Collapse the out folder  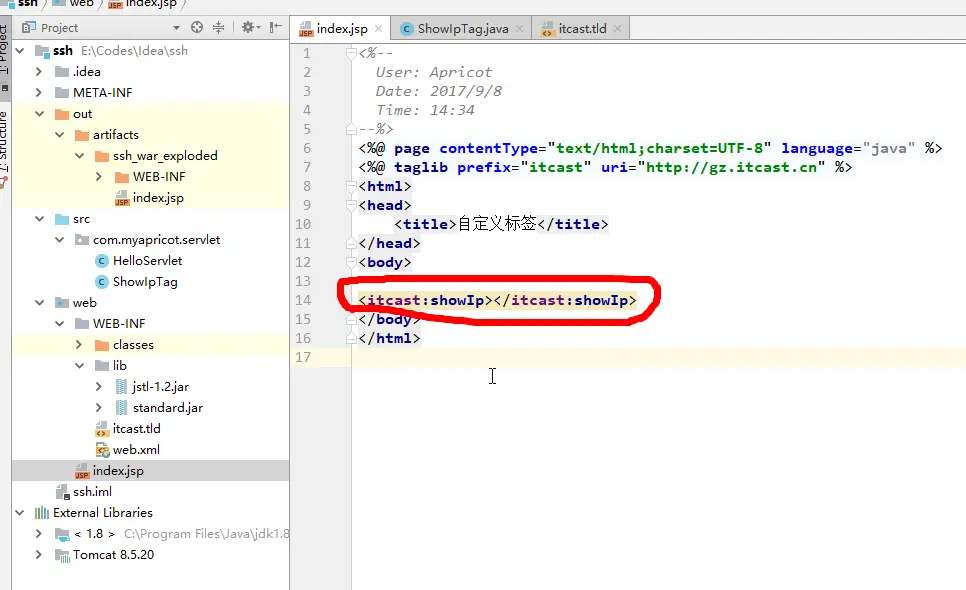click(x=39, y=114)
